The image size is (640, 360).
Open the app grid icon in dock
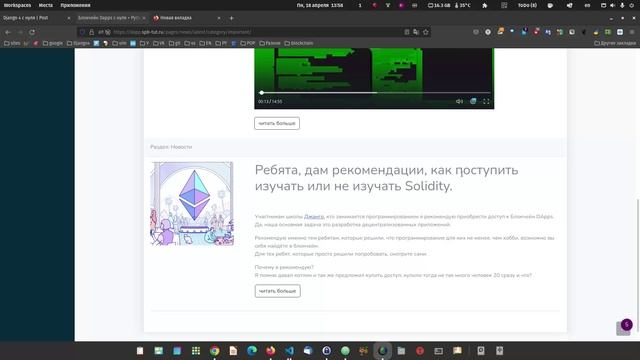click(x=196, y=351)
